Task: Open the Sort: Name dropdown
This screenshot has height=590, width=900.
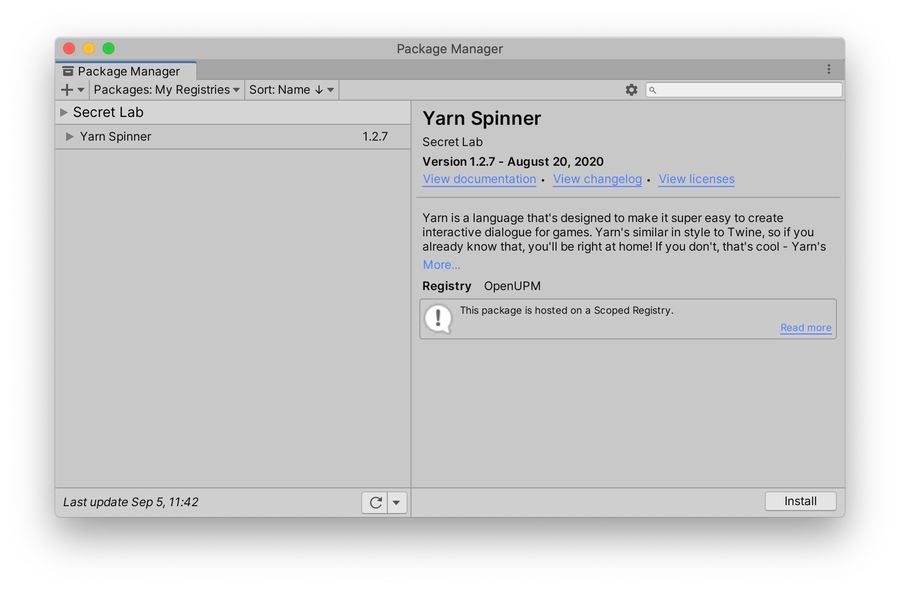Action: 291,90
